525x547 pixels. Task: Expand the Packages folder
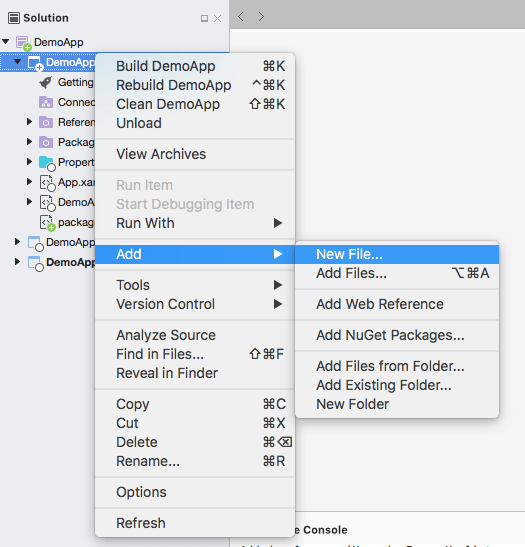coord(29,142)
